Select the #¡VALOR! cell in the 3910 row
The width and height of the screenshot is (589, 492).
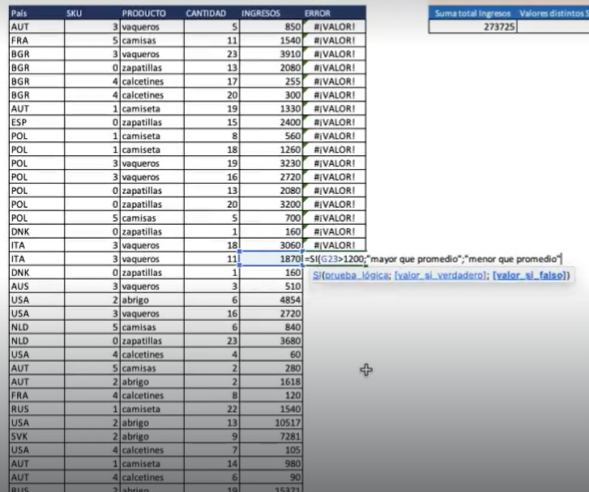pyautogui.click(x=334, y=54)
